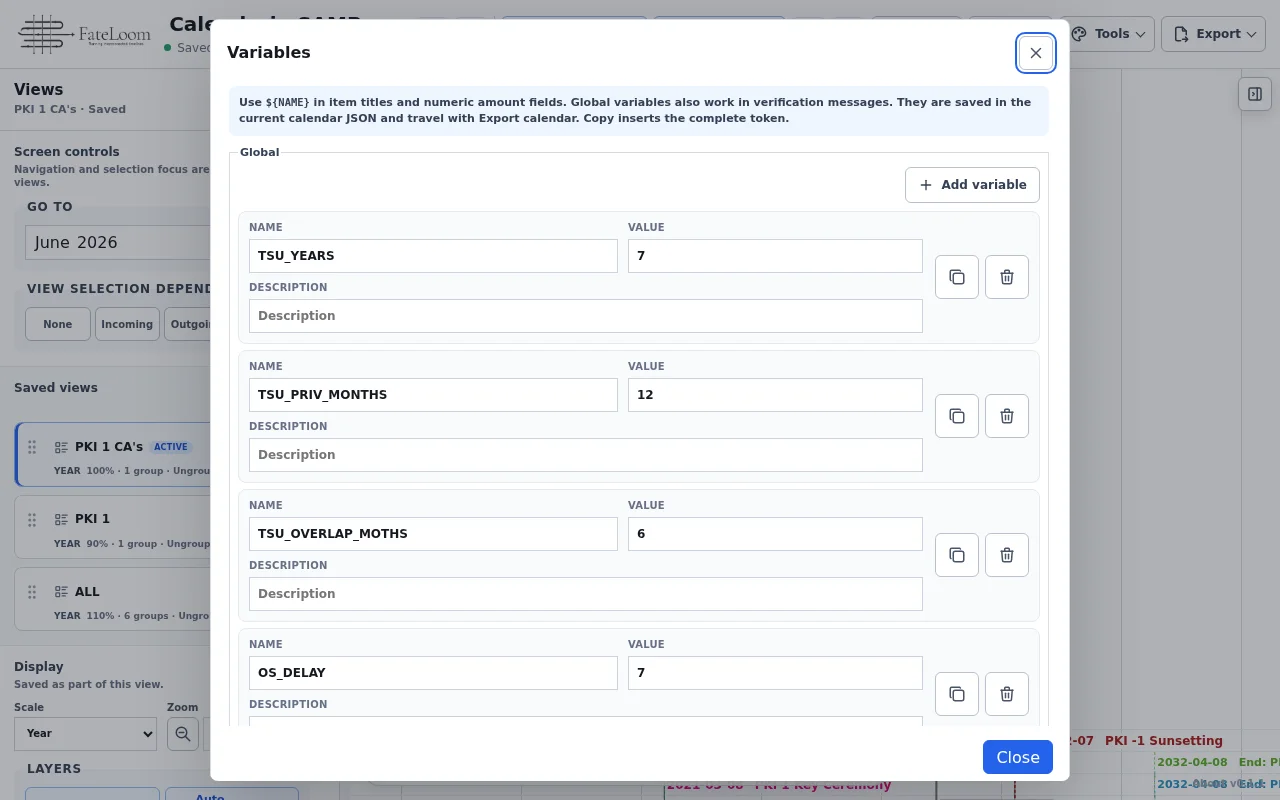The image size is (1280, 800).
Task: Edit the TSU_OVERLAP_MOTHS name field
Action: pyautogui.click(x=433, y=534)
